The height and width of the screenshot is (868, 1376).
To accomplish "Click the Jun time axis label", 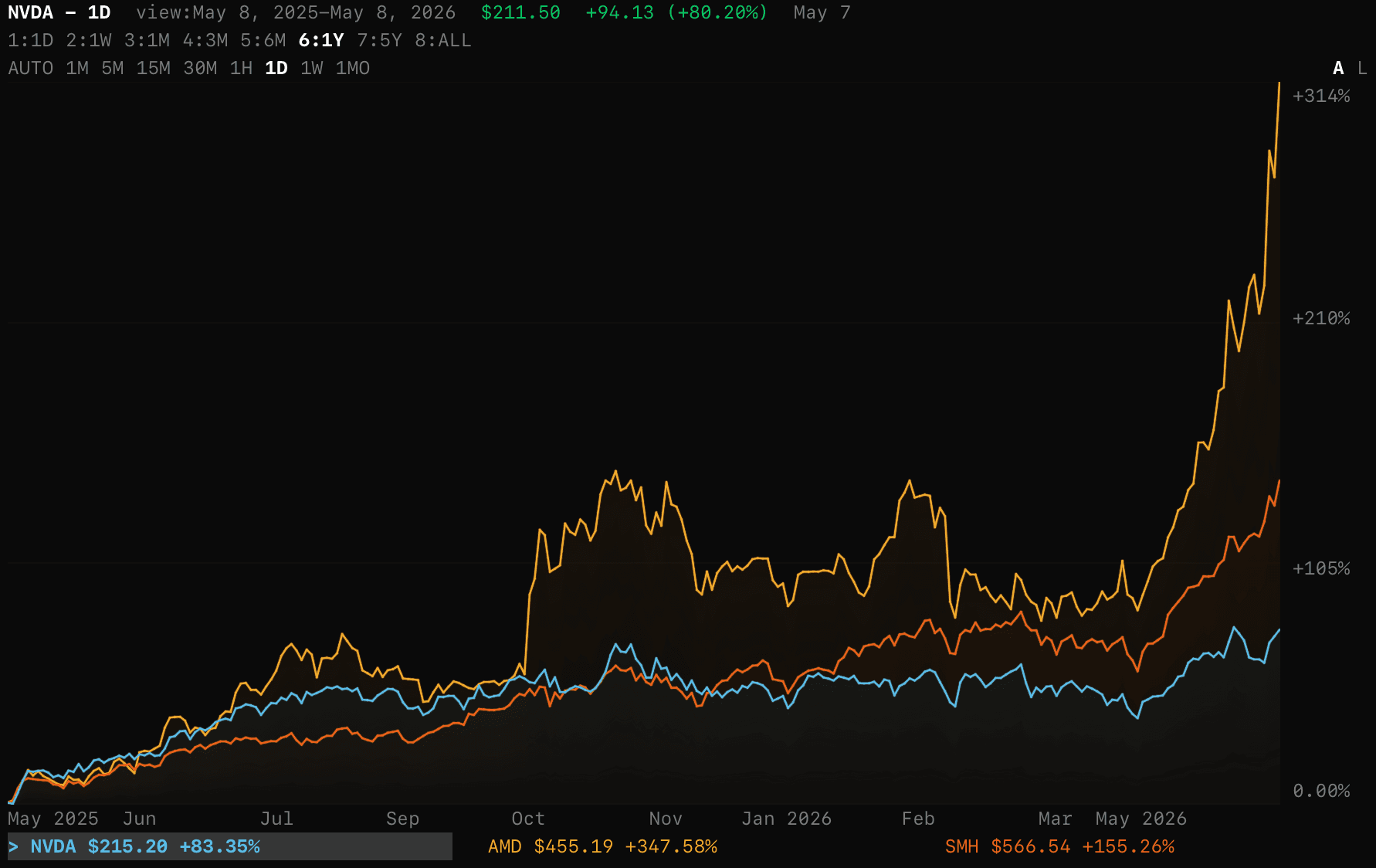I will click(x=140, y=819).
